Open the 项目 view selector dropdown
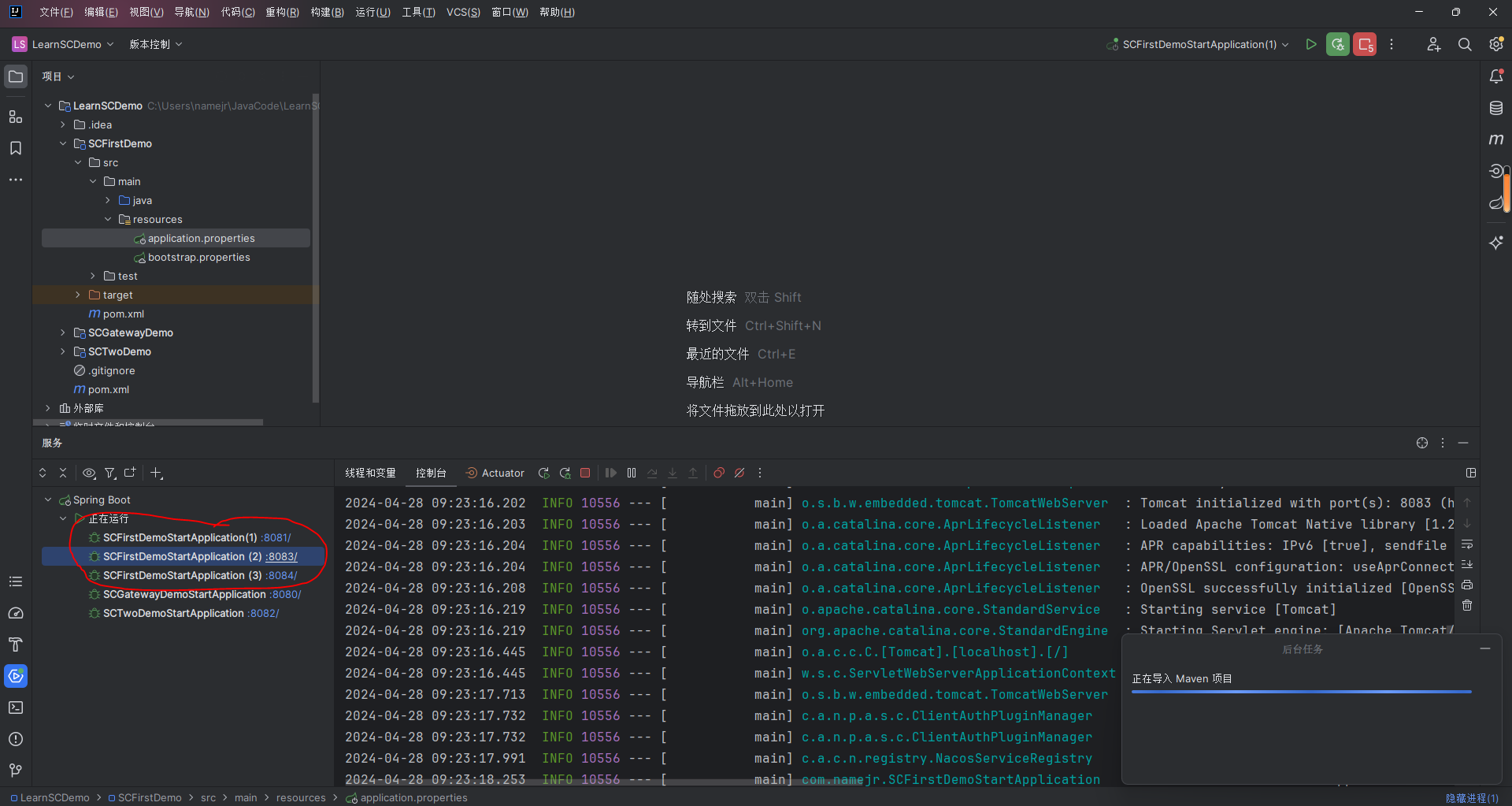This screenshot has width=1512, height=806. (58, 76)
